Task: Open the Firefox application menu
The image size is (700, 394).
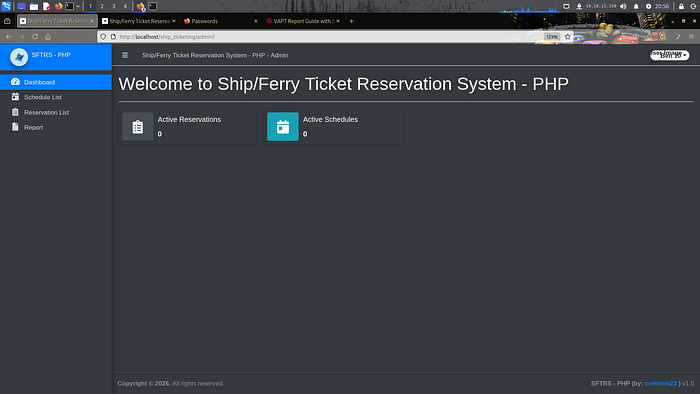Action: pyautogui.click(x=691, y=37)
